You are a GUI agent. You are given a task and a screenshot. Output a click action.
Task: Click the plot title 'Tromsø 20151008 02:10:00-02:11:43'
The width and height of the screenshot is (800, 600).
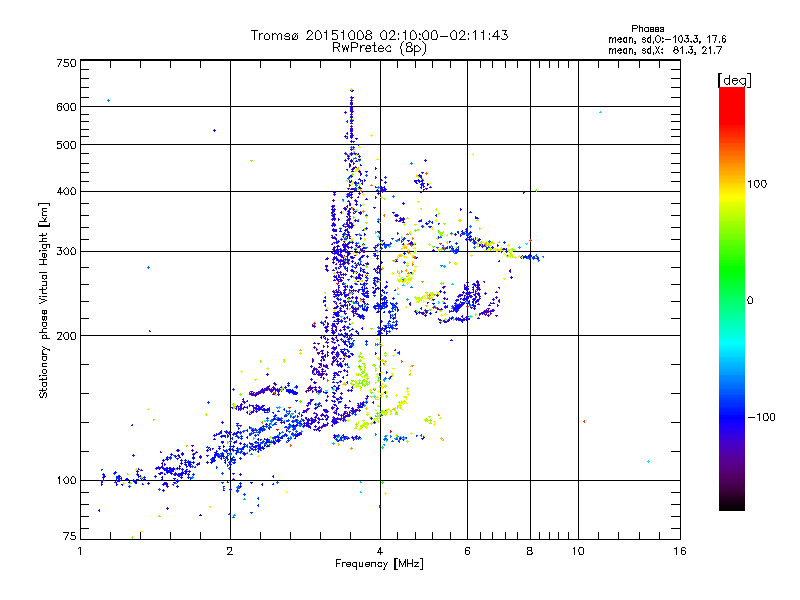pyautogui.click(x=379, y=35)
